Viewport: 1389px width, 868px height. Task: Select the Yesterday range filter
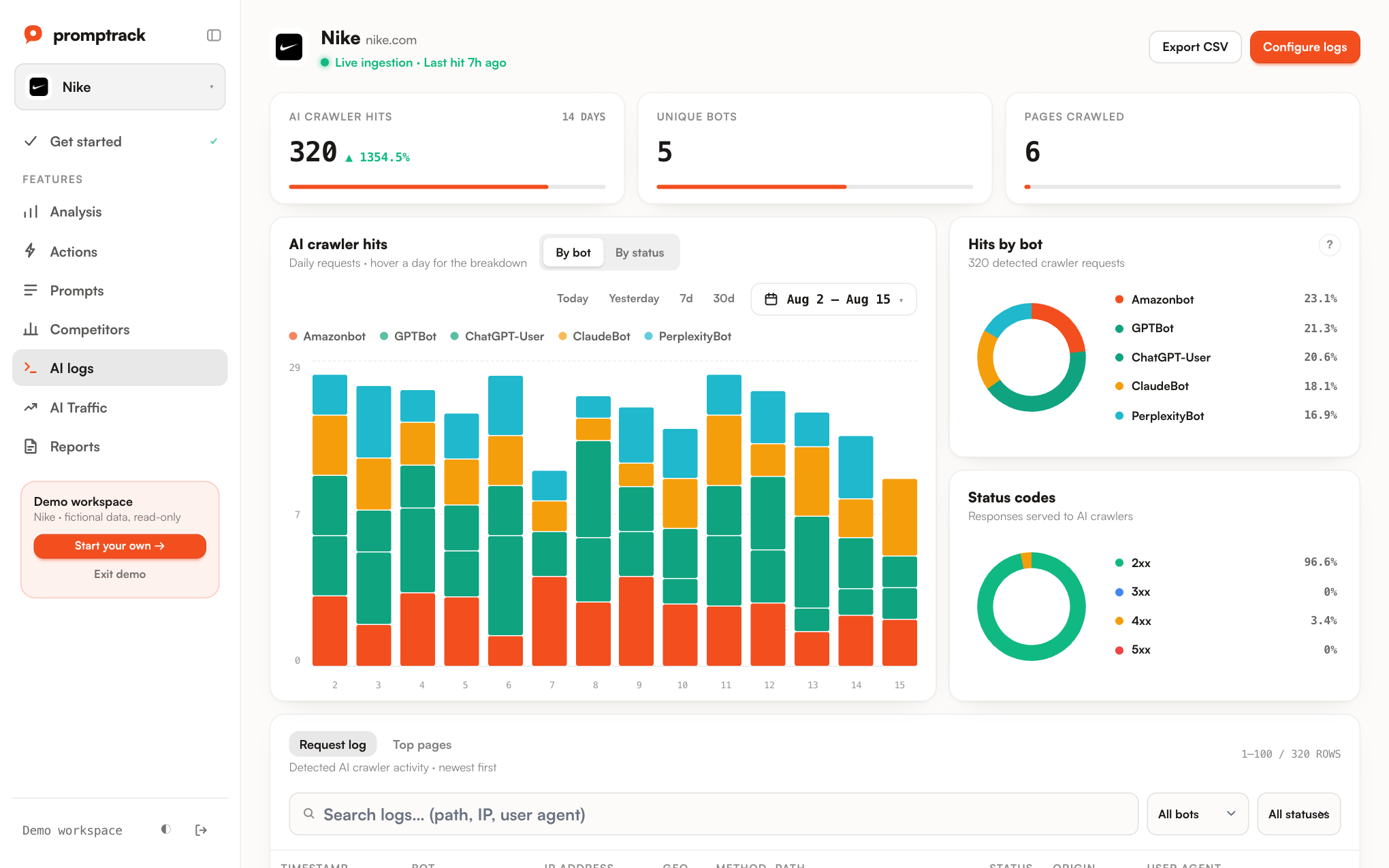[634, 299]
